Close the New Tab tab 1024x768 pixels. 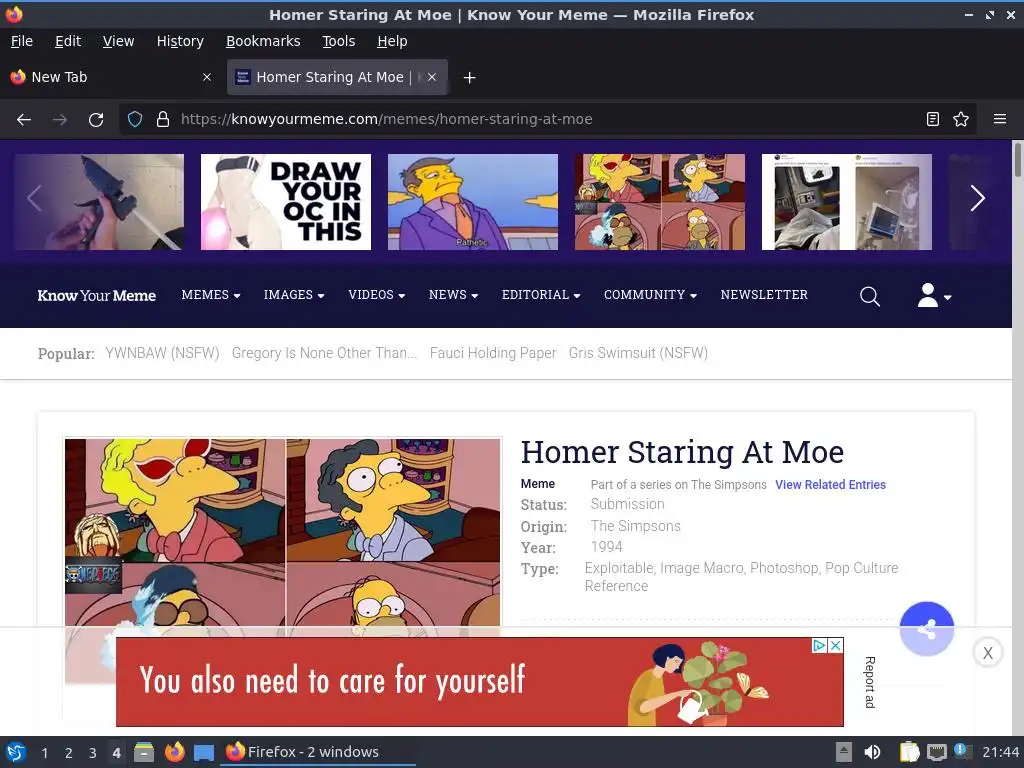(x=207, y=77)
